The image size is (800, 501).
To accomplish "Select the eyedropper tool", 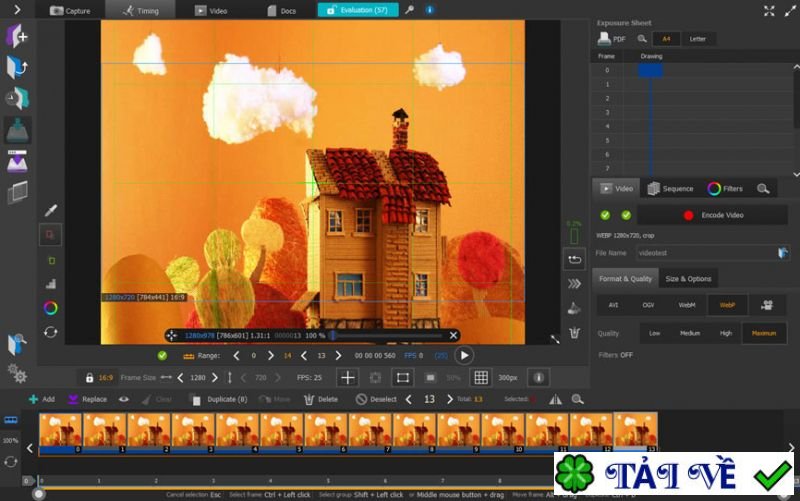I will pos(50,211).
